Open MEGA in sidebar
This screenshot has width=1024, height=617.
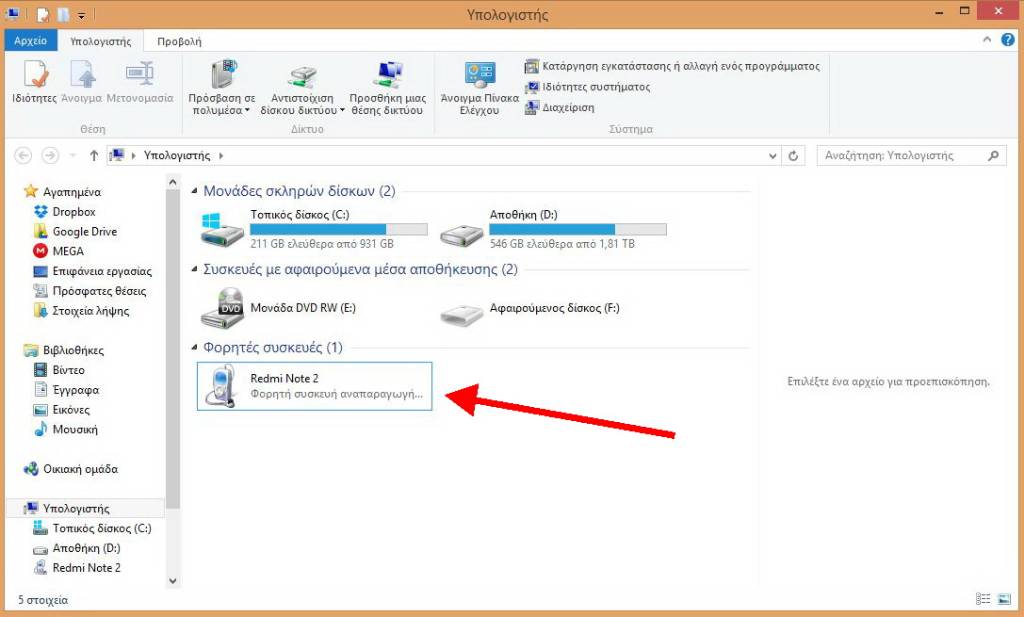pos(59,251)
